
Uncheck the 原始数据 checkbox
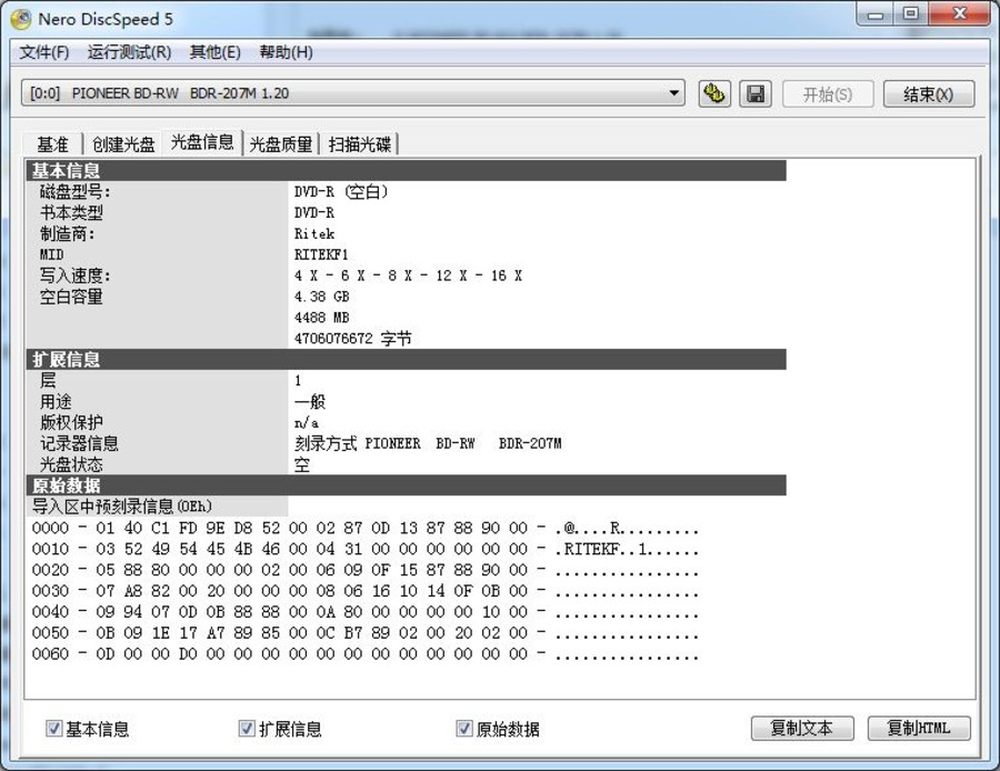pyautogui.click(x=464, y=728)
